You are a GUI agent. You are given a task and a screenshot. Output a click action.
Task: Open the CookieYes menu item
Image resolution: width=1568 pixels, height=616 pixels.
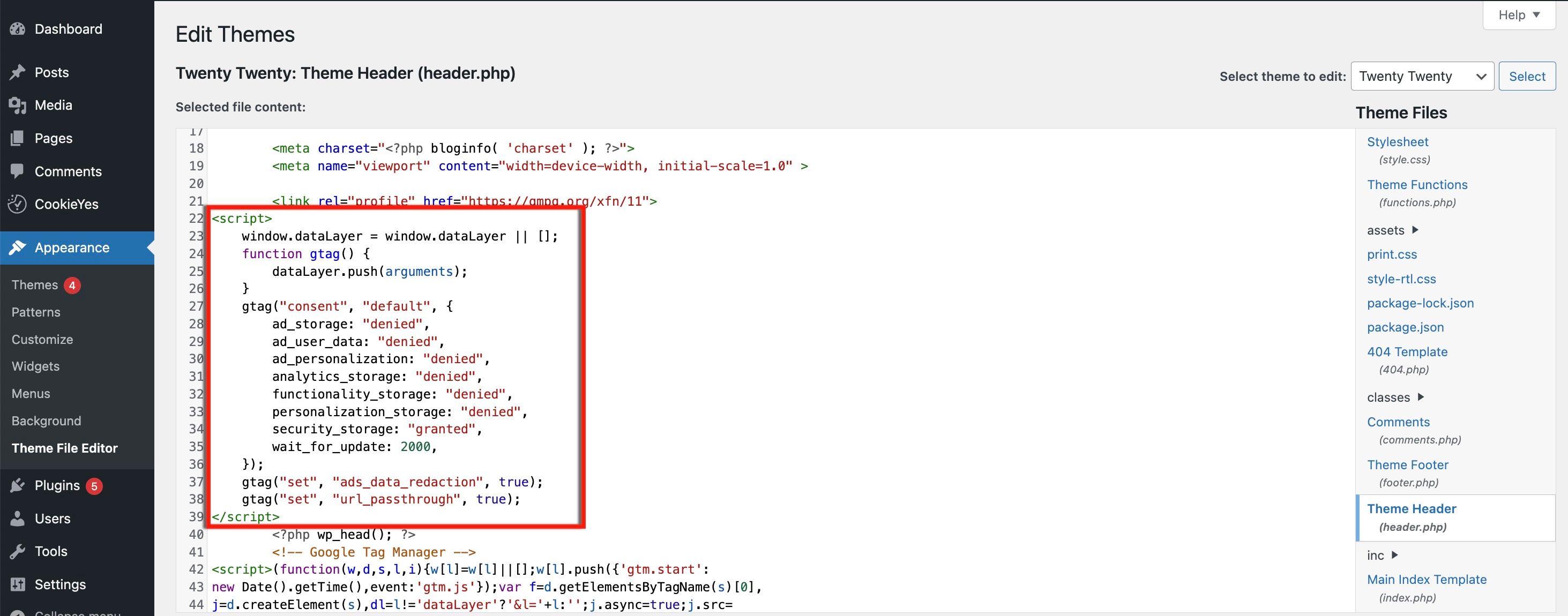tap(66, 204)
